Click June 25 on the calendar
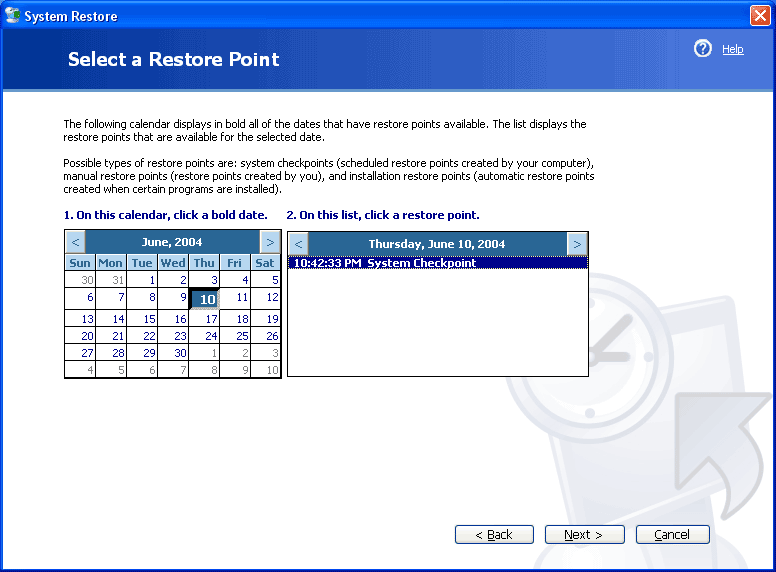The image size is (776, 572). [235, 335]
